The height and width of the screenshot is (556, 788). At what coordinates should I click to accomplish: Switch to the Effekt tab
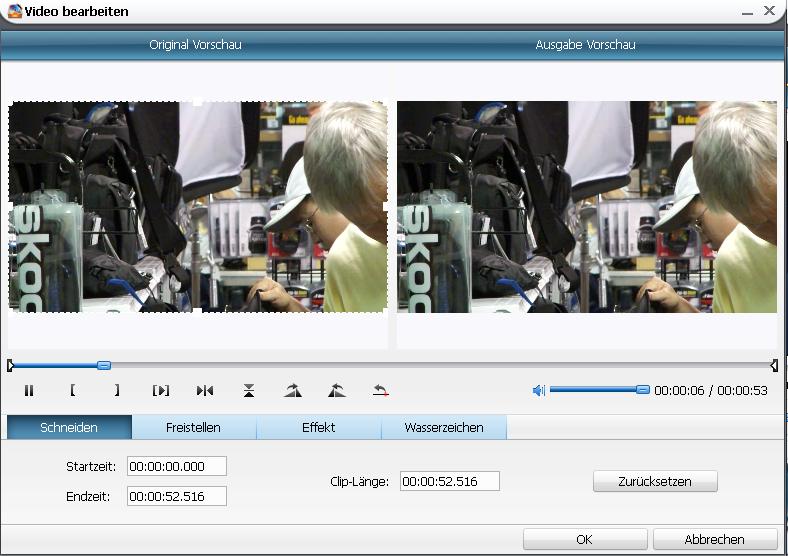point(318,428)
